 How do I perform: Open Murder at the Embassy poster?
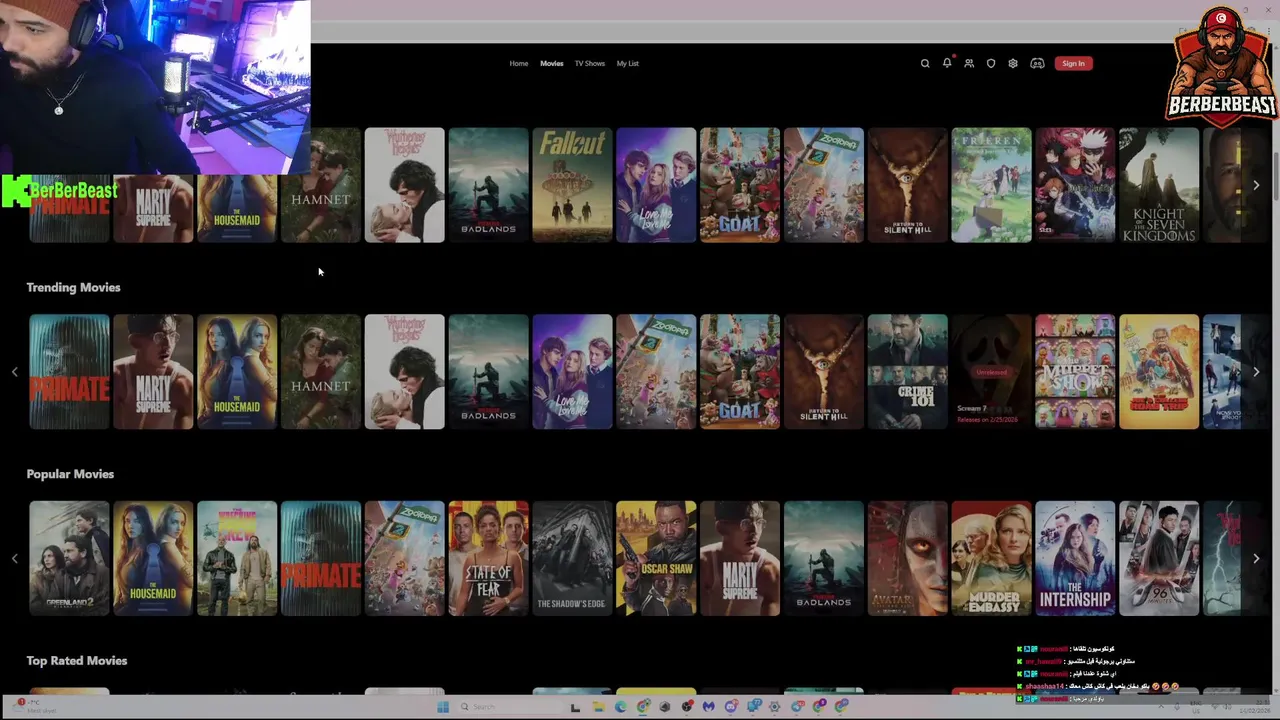(x=991, y=559)
